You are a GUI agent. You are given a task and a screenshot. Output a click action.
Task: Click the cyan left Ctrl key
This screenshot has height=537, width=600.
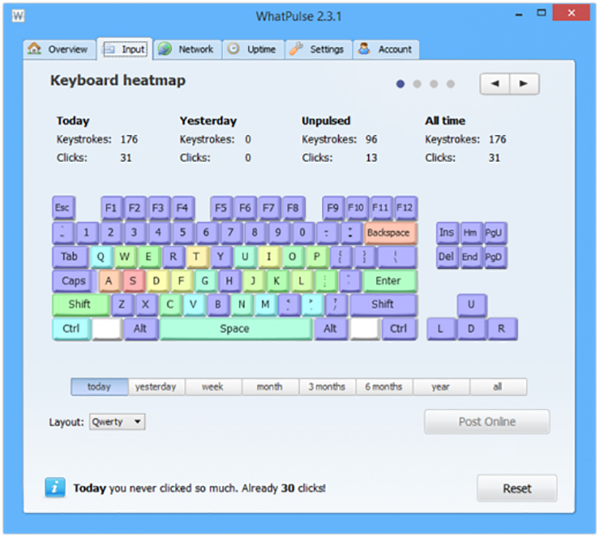point(72,329)
